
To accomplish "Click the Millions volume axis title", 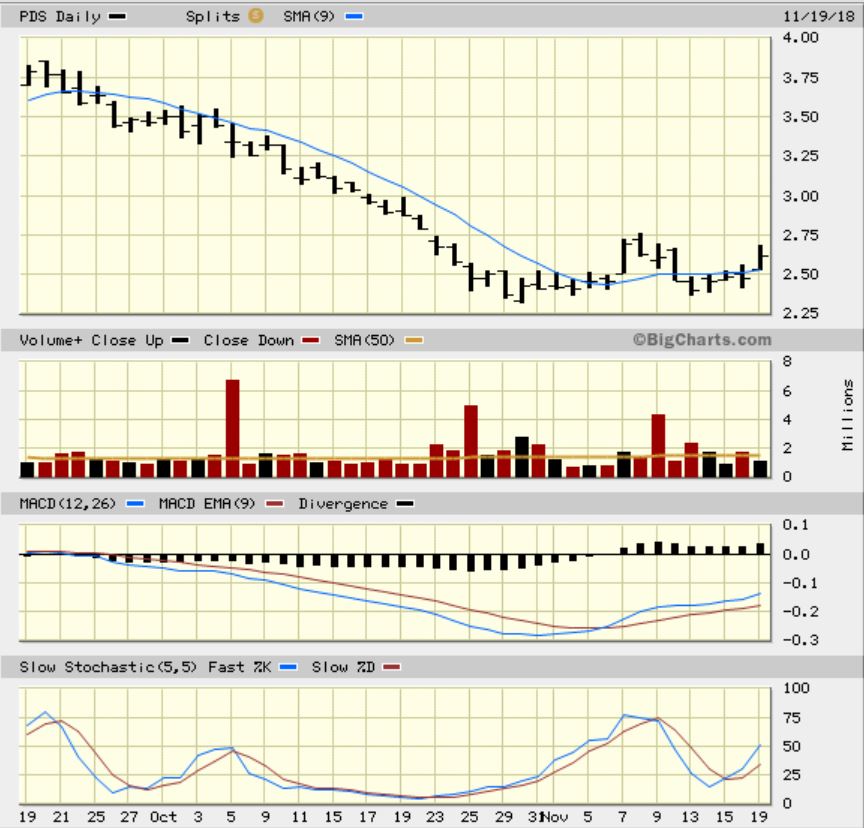I will [847, 415].
